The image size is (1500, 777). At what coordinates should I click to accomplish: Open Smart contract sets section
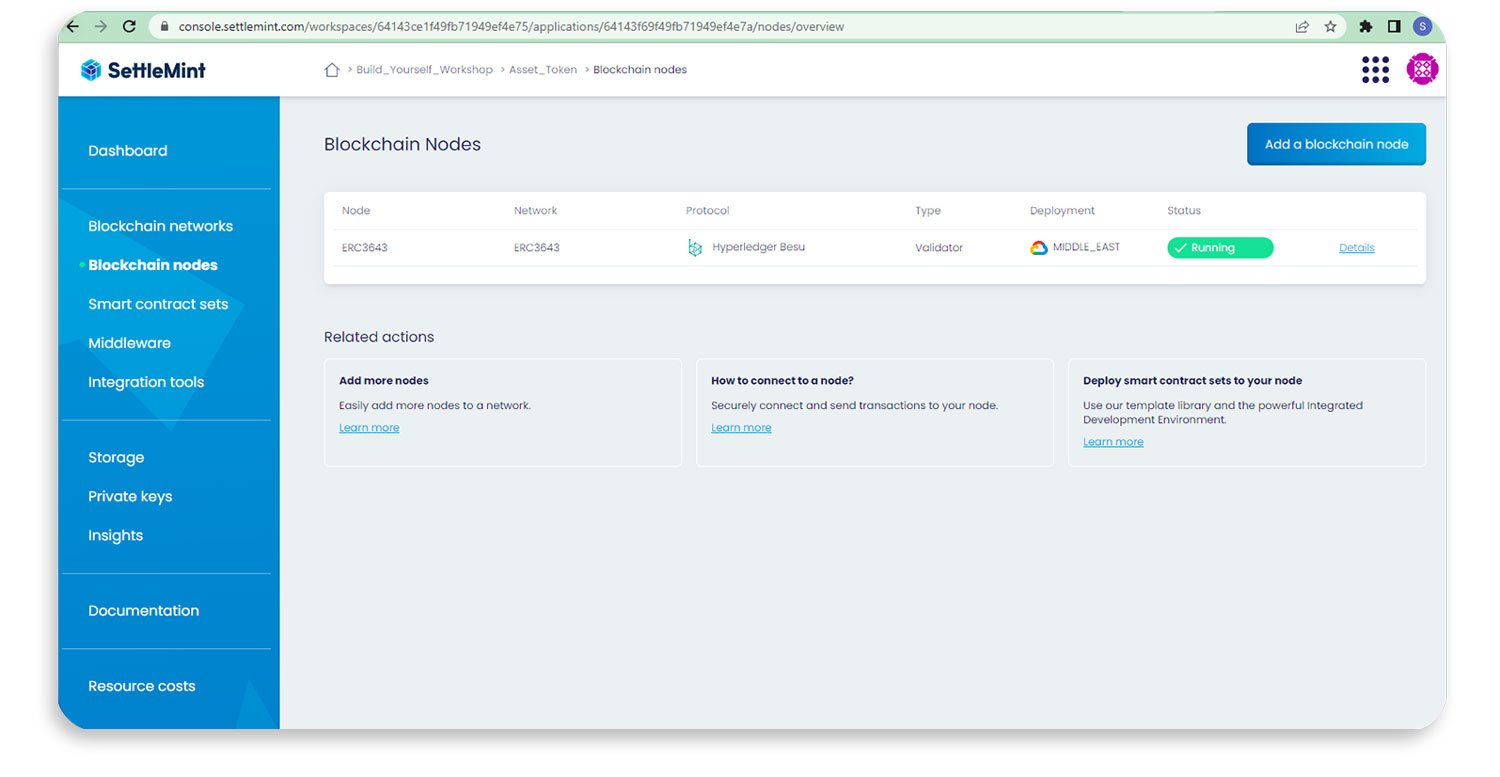(x=158, y=304)
